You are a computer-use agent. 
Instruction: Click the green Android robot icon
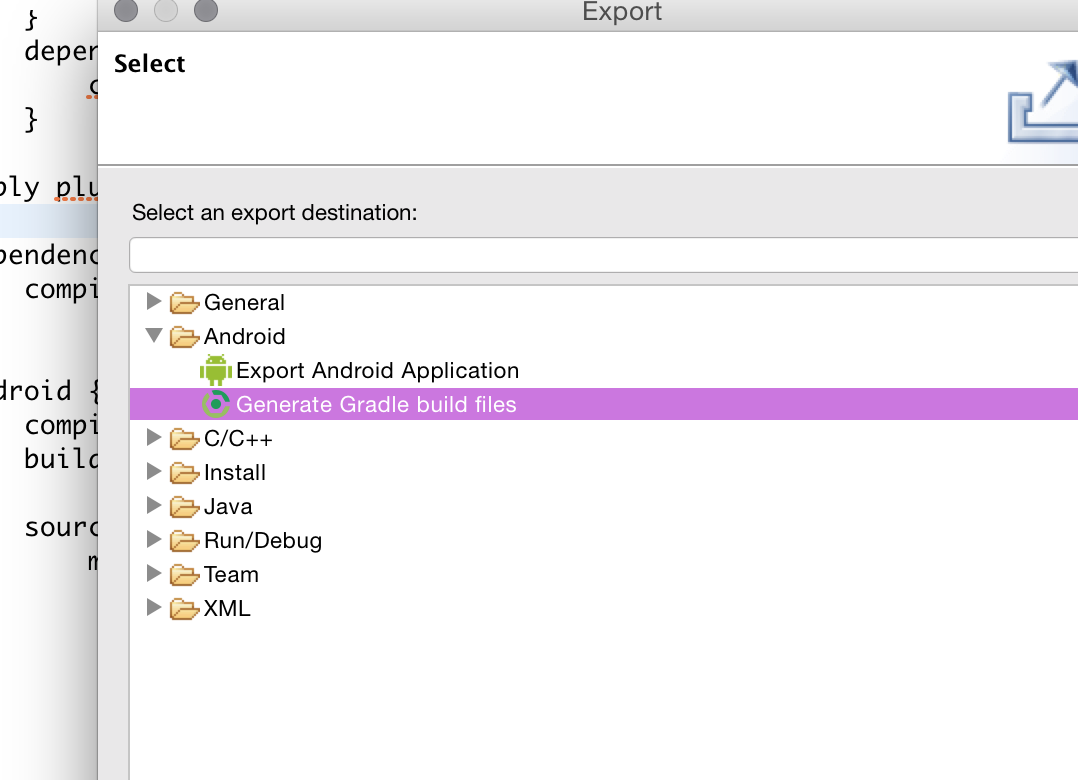pos(216,370)
